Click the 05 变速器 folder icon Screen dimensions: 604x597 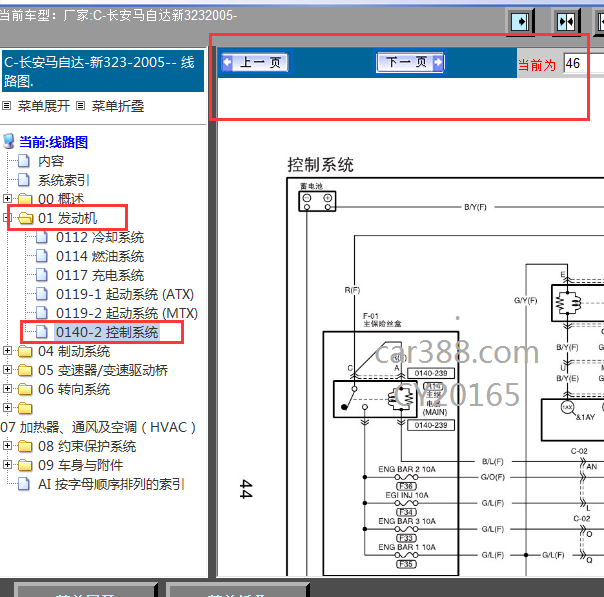[25, 370]
